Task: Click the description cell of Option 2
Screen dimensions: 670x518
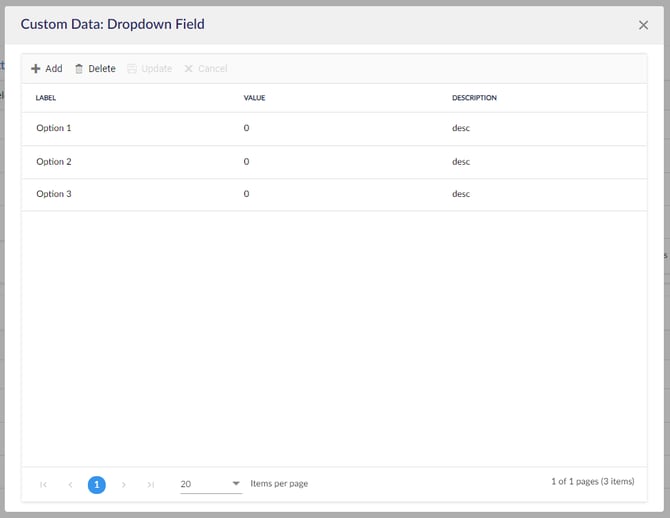Action: click(461, 162)
